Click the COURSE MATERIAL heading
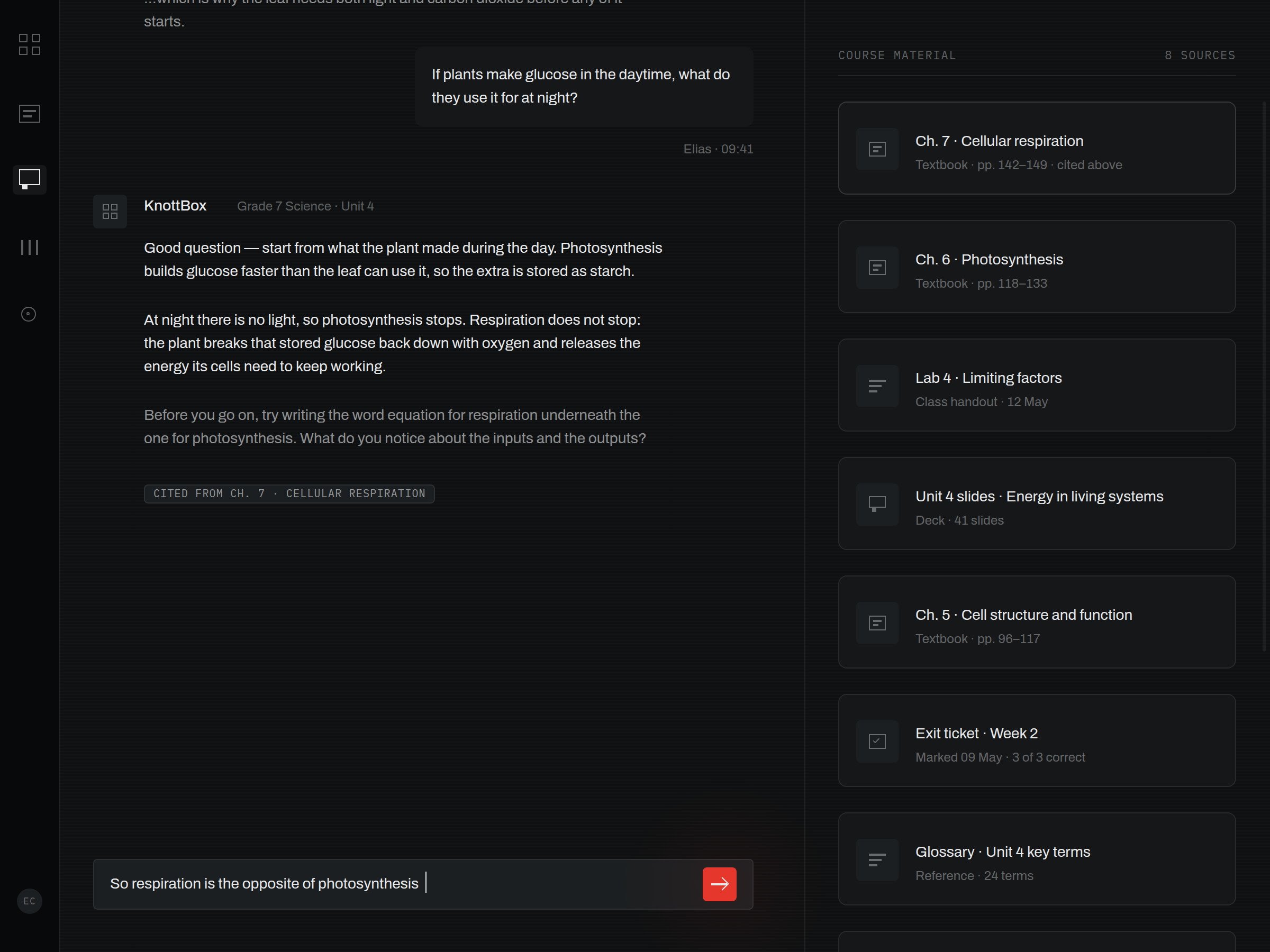 pos(897,55)
